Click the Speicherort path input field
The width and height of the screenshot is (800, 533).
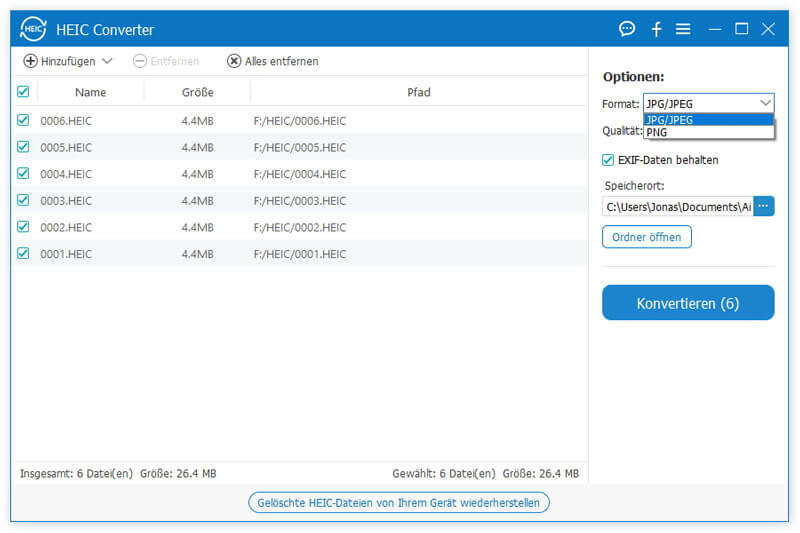coord(677,206)
